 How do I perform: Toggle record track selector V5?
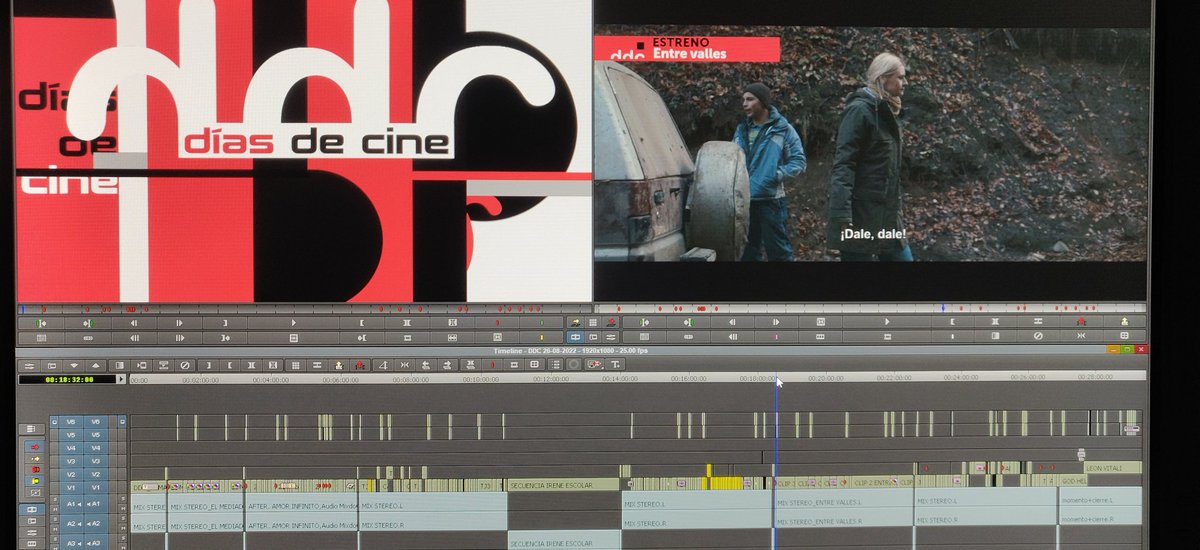[96, 435]
